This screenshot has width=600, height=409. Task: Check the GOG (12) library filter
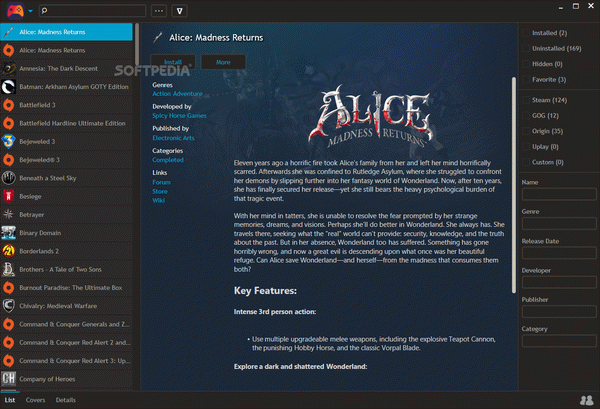526,116
